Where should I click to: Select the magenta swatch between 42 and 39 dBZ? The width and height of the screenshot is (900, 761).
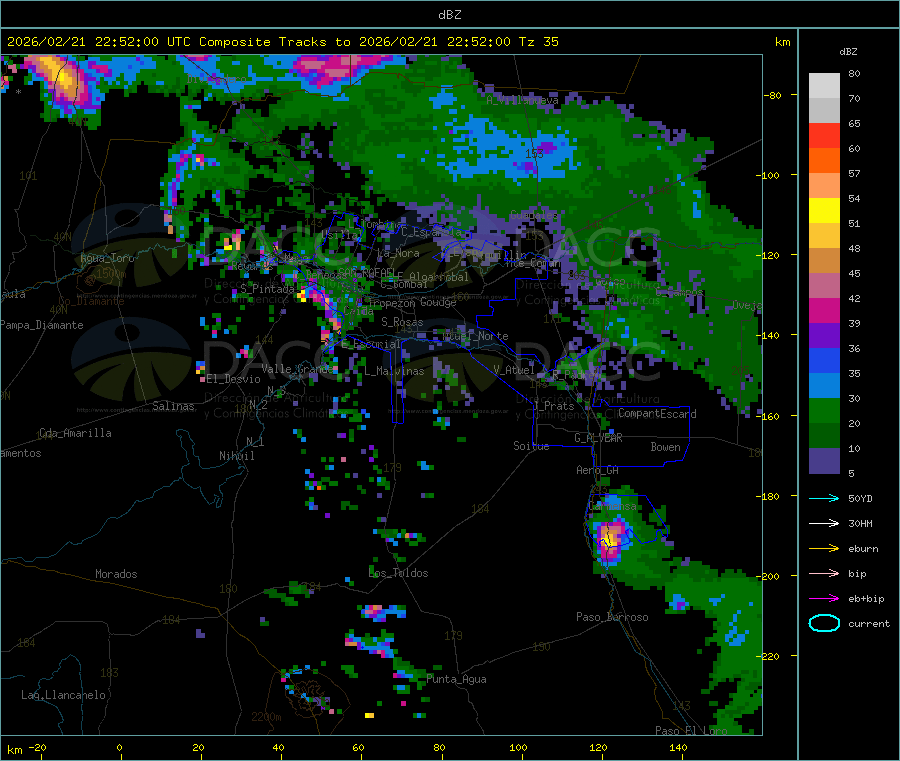[824, 310]
